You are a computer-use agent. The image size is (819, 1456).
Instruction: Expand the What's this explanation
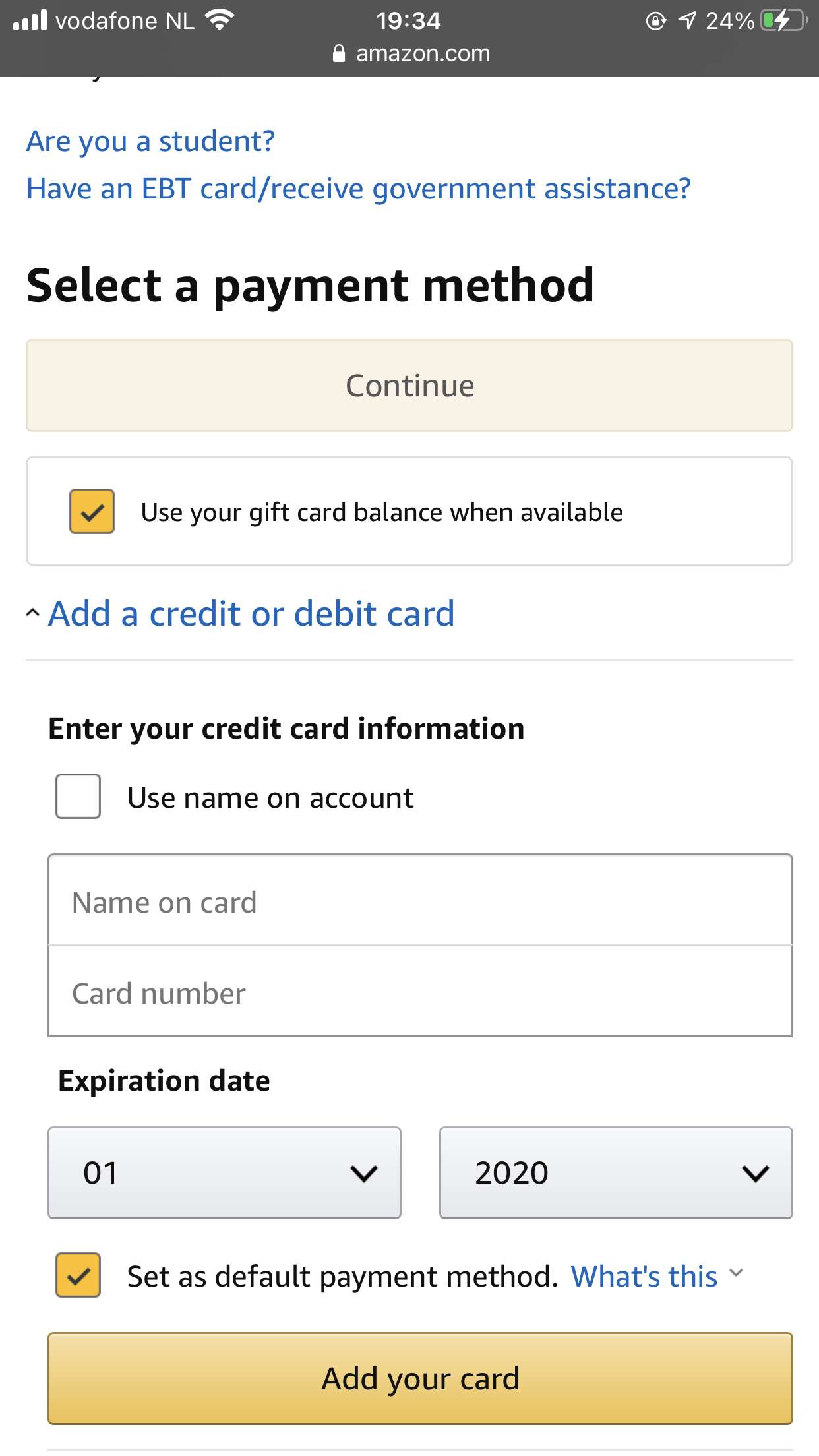[x=644, y=1277]
